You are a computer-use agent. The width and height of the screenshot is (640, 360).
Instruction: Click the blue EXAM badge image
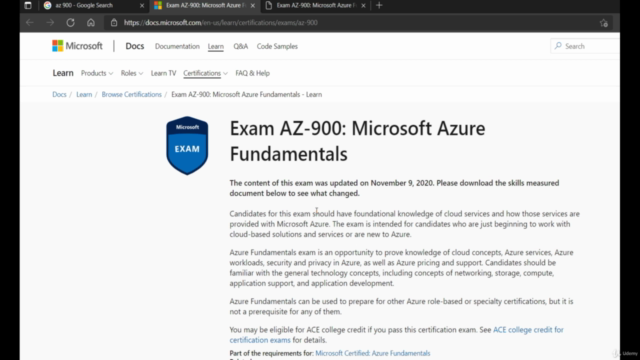tap(187, 145)
